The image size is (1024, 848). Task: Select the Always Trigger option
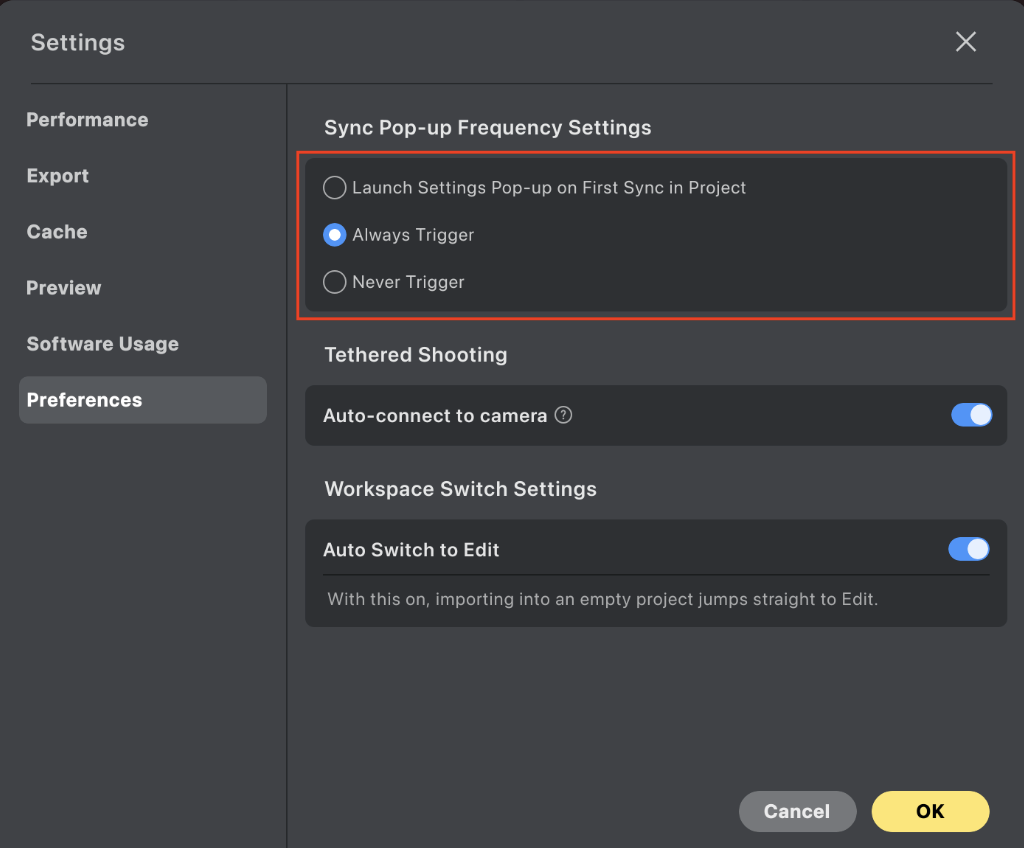[334, 235]
